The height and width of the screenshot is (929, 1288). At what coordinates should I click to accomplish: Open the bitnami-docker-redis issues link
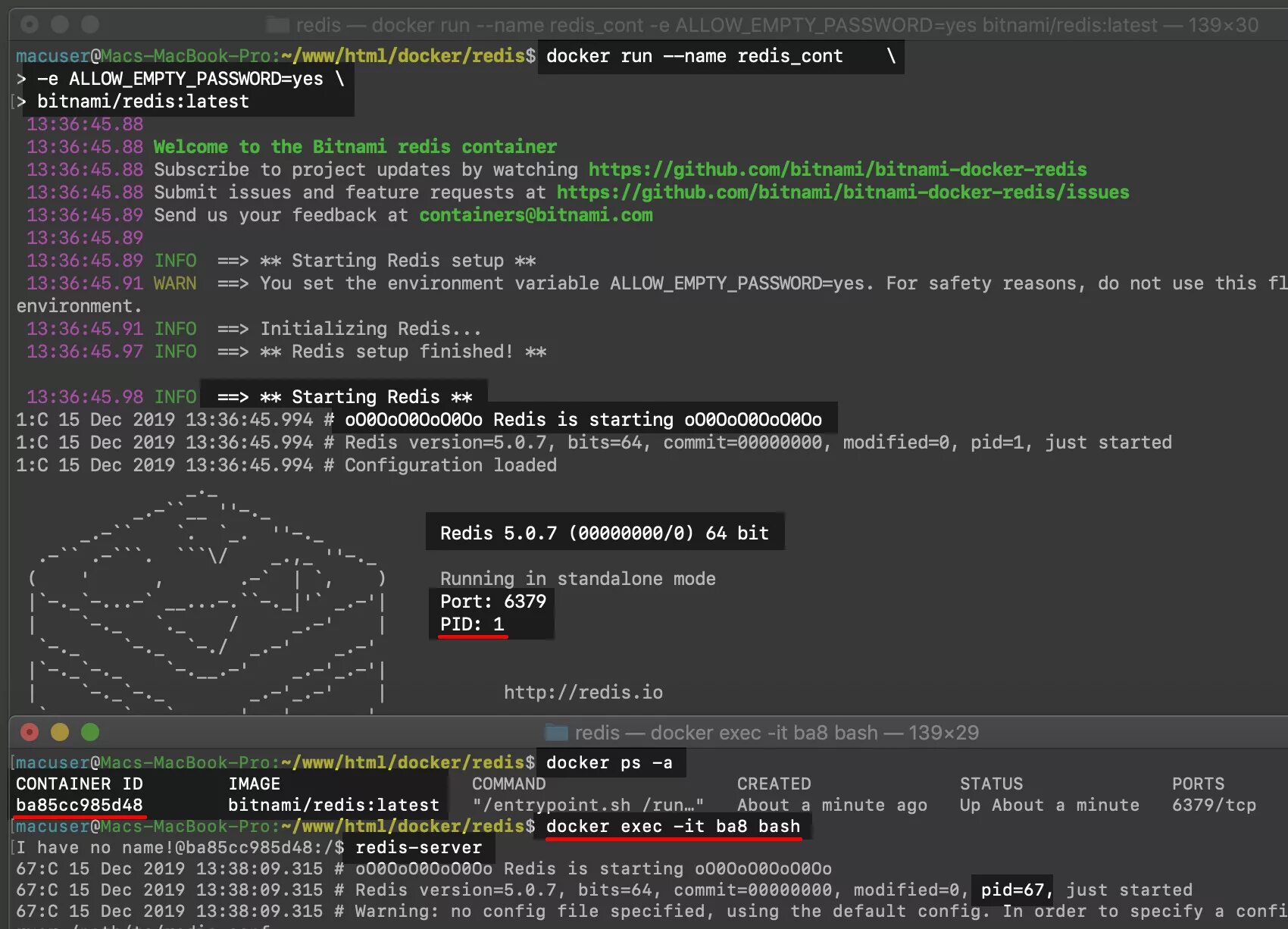click(x=843, y=192)
